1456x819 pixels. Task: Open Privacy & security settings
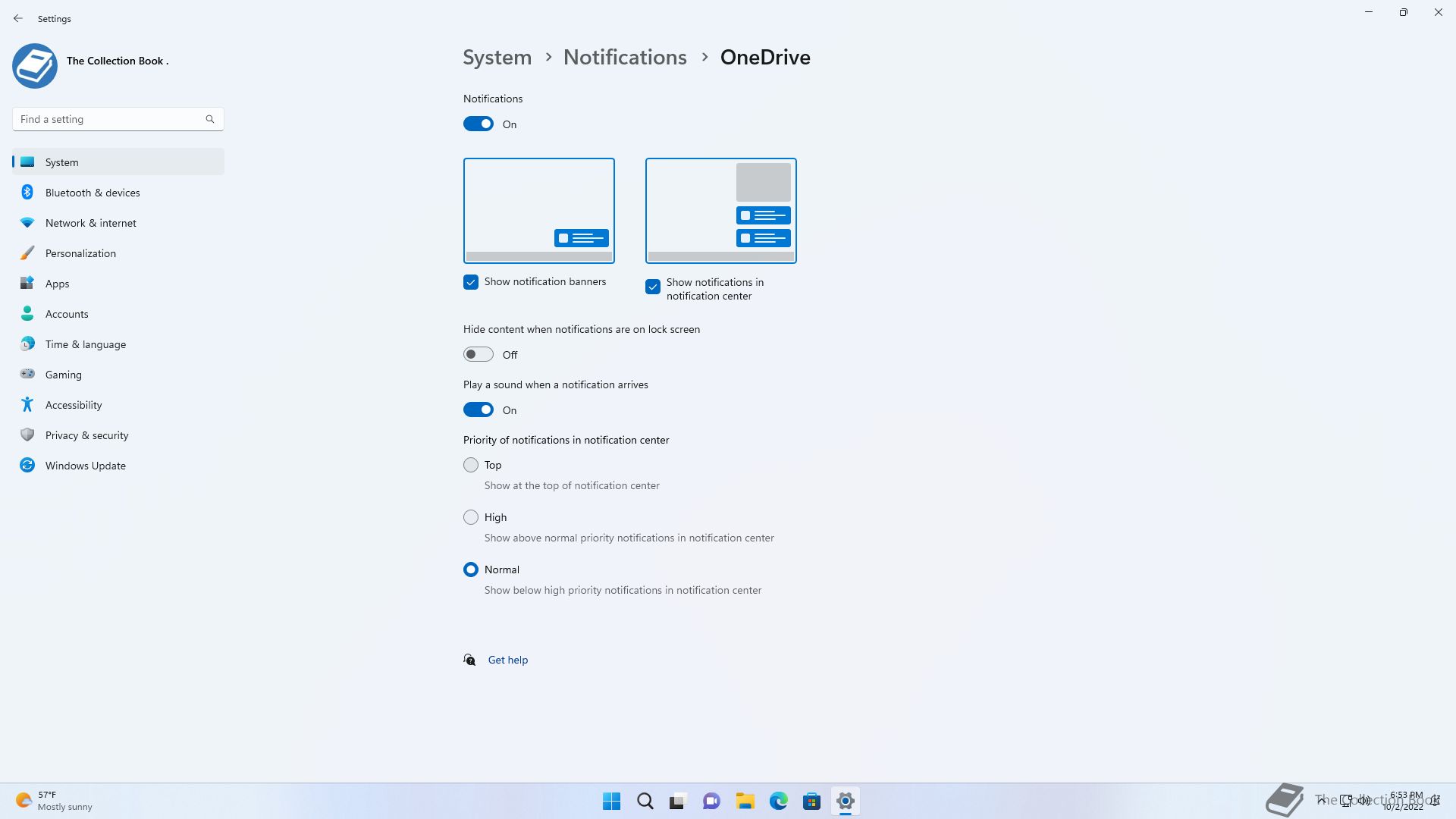[118, 435]
